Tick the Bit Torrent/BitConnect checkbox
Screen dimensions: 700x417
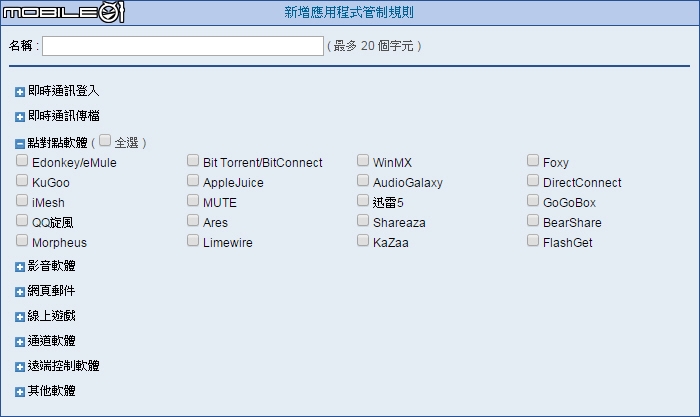[x=193, y=160]
